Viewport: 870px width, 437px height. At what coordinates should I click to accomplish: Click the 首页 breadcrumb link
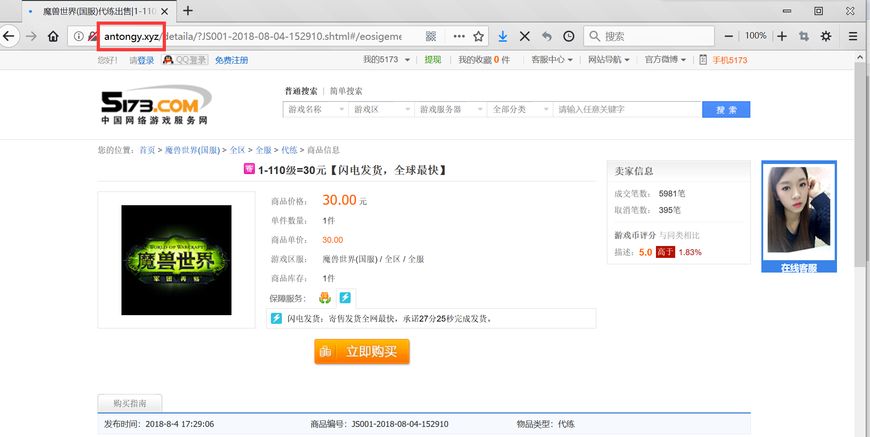(x=147, y=150)
